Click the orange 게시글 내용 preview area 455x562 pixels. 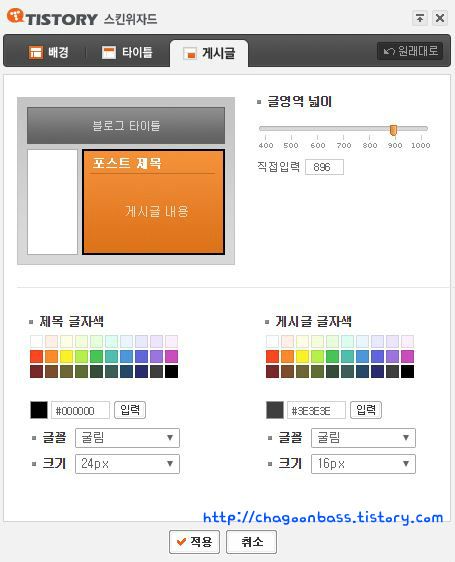(153, 202)
